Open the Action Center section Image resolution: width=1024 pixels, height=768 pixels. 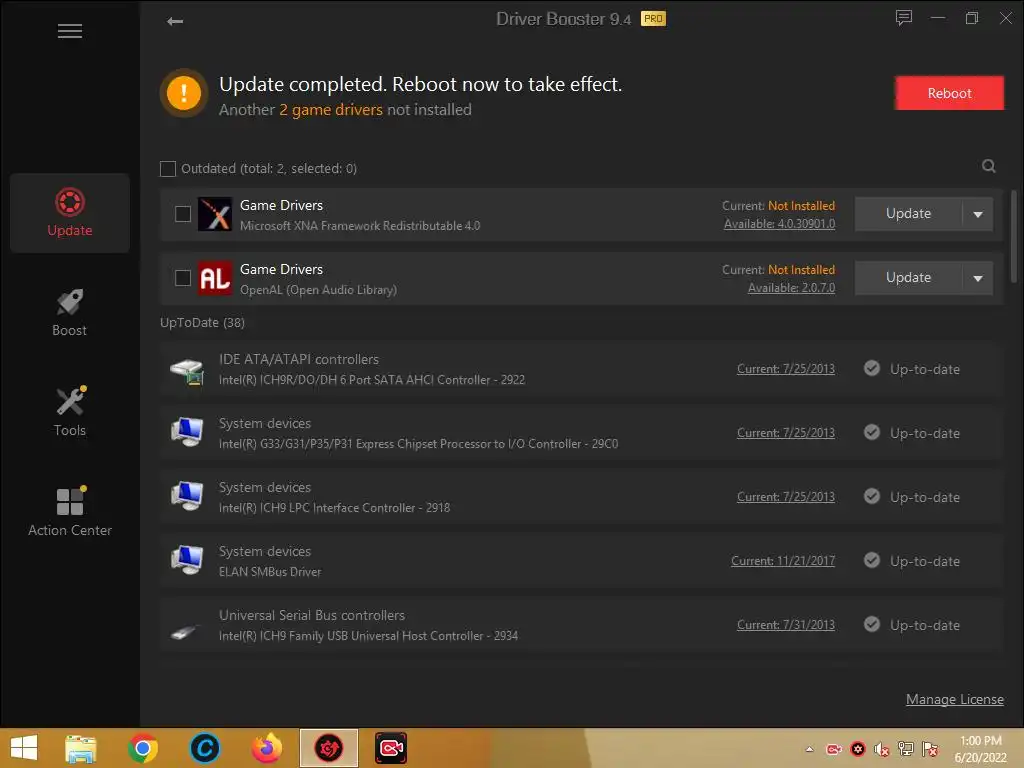(x=70, y=512)
